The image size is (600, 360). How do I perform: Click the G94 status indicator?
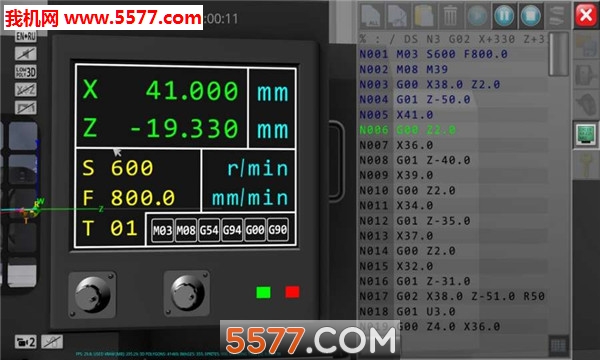tap(232, 230)
